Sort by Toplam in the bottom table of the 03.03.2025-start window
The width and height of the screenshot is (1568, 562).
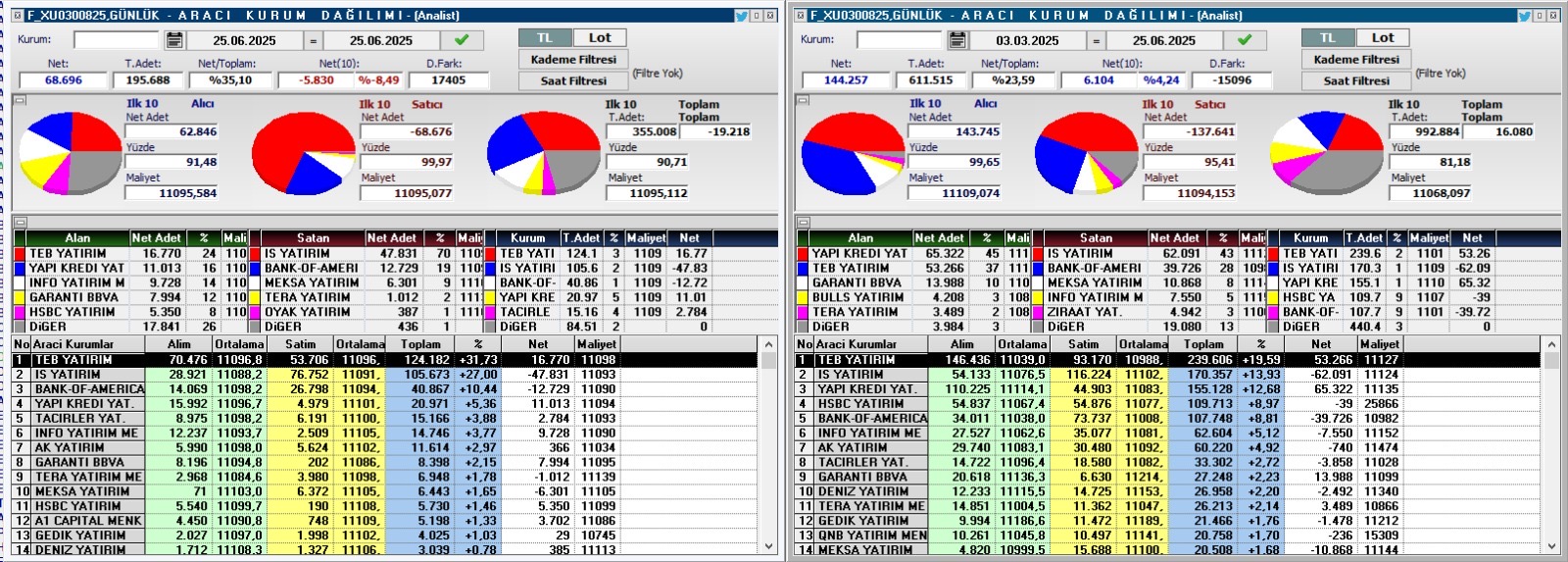(1203, 344)
